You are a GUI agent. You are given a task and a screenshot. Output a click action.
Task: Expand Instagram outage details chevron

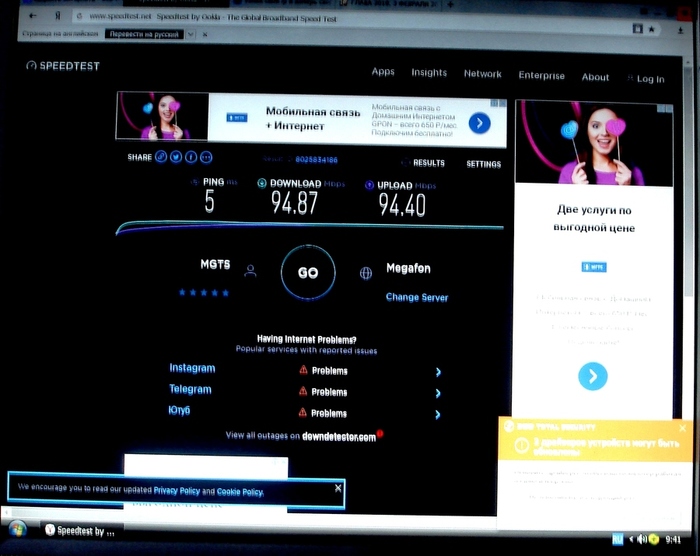(438, 372)
